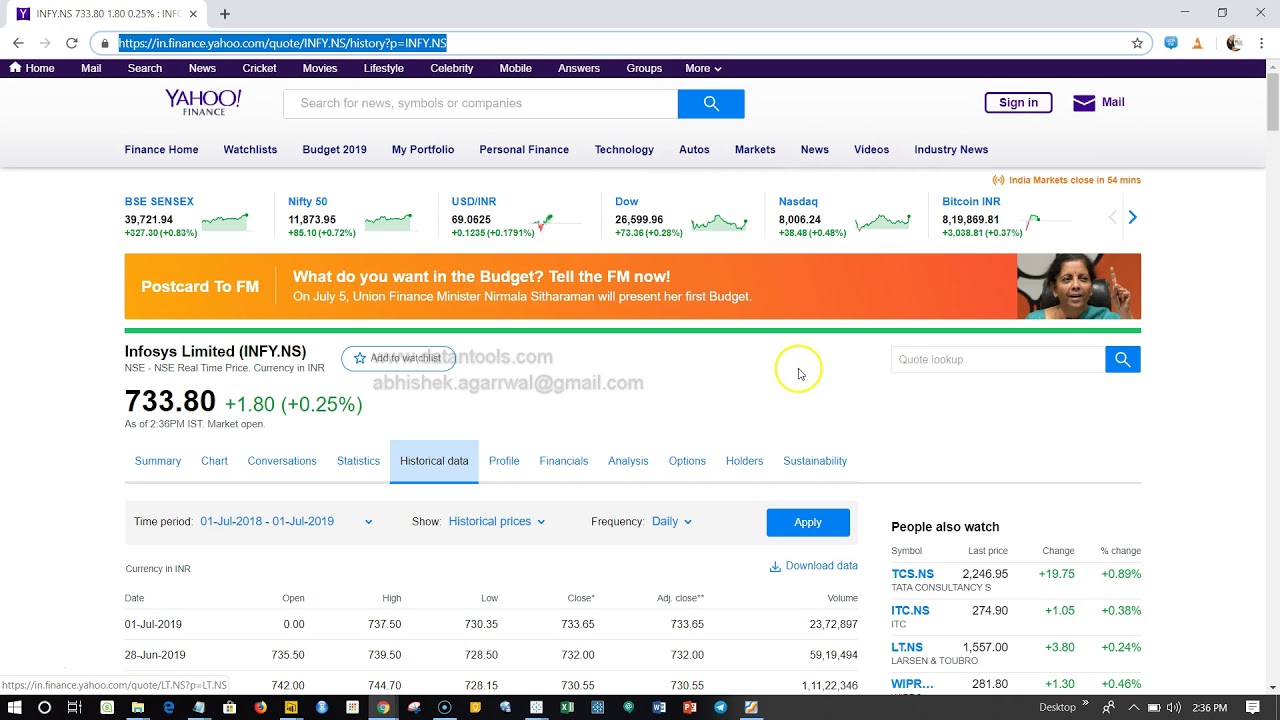1280x720 pixels.
Task: Click the browser back arrow
Action: pos(18,43)
